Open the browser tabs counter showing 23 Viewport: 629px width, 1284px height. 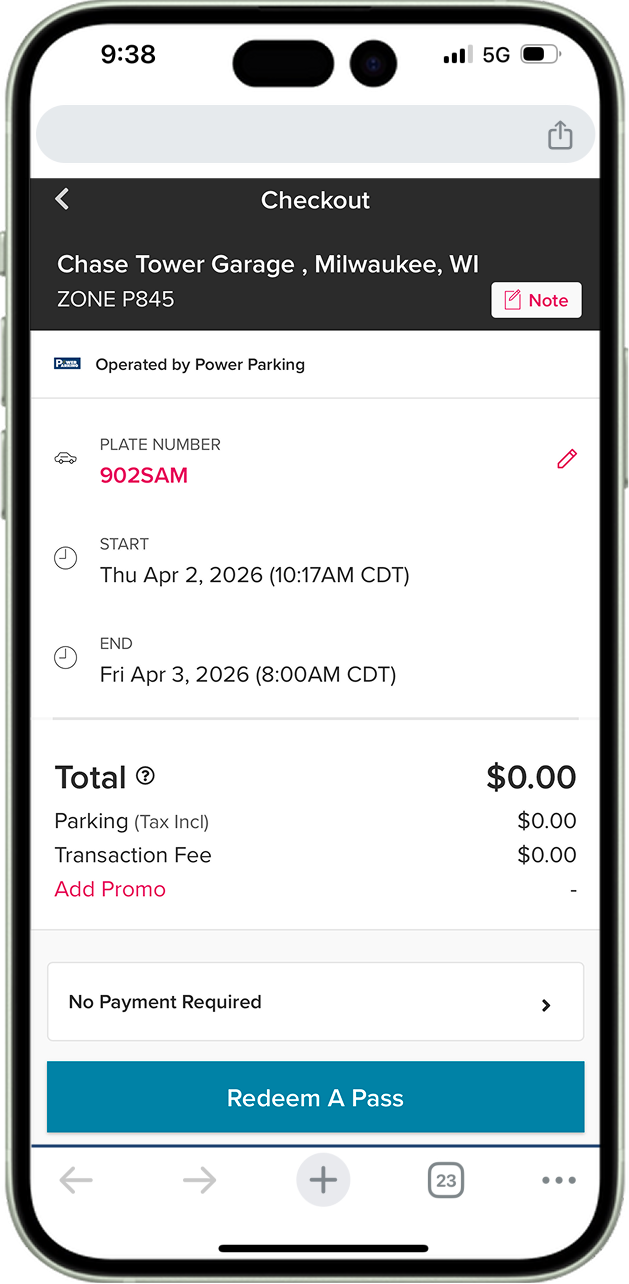pyautogui.click(x=446, y=1180)
